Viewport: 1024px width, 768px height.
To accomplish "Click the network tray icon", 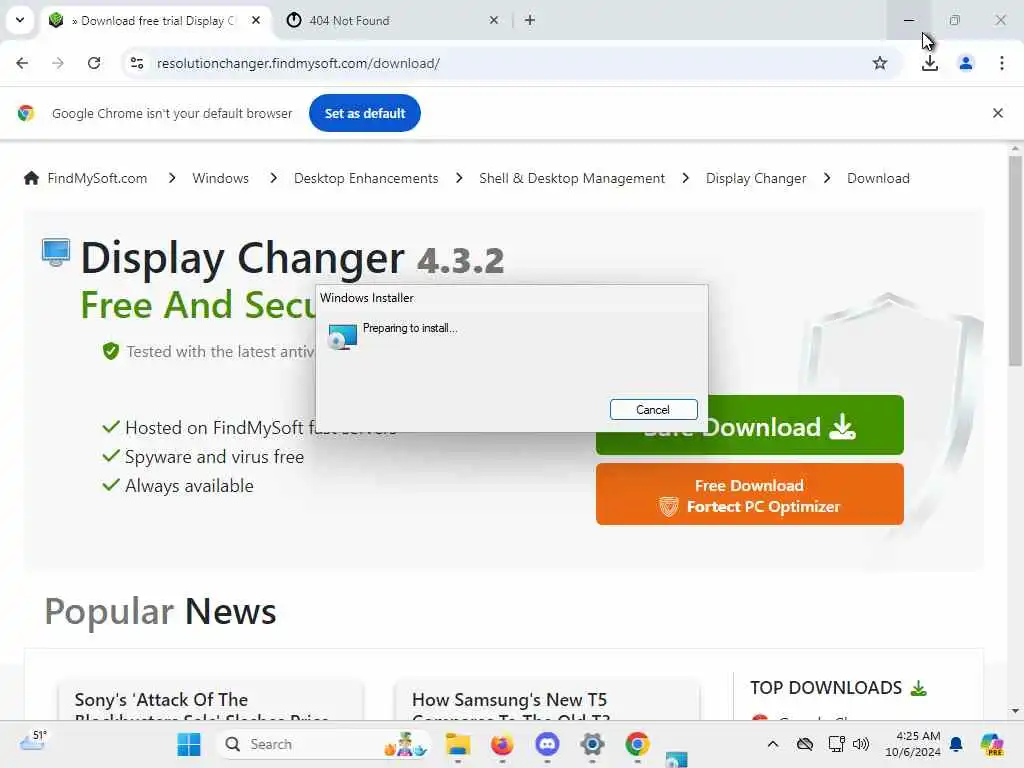I will click(x=836, y=744).
